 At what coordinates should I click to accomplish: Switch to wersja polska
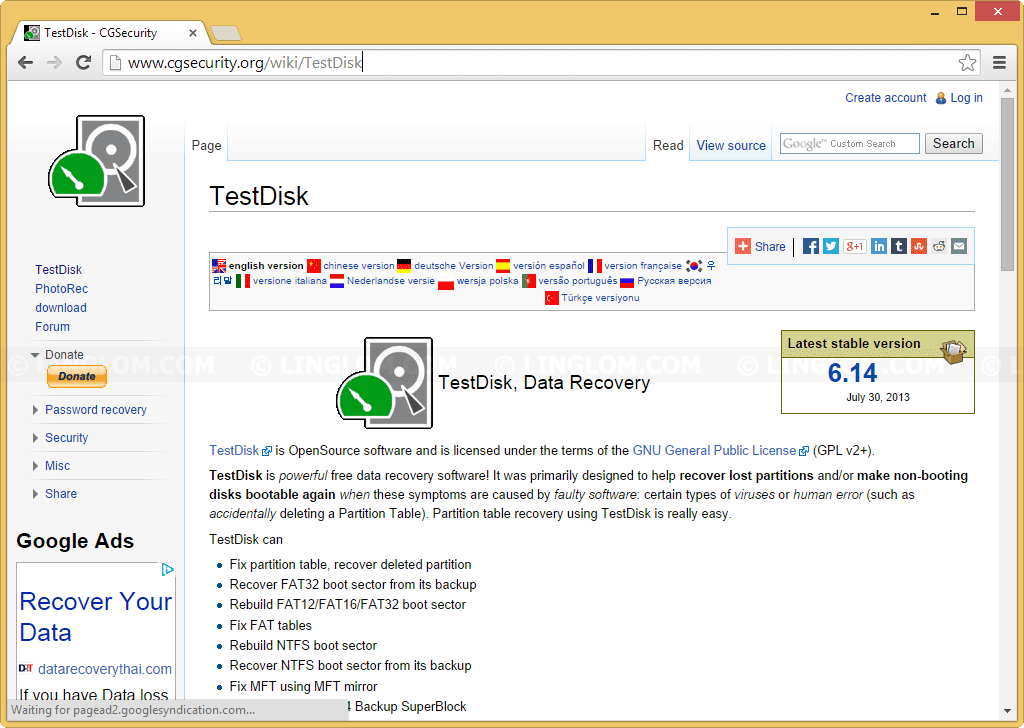click(x=487, y=281)
